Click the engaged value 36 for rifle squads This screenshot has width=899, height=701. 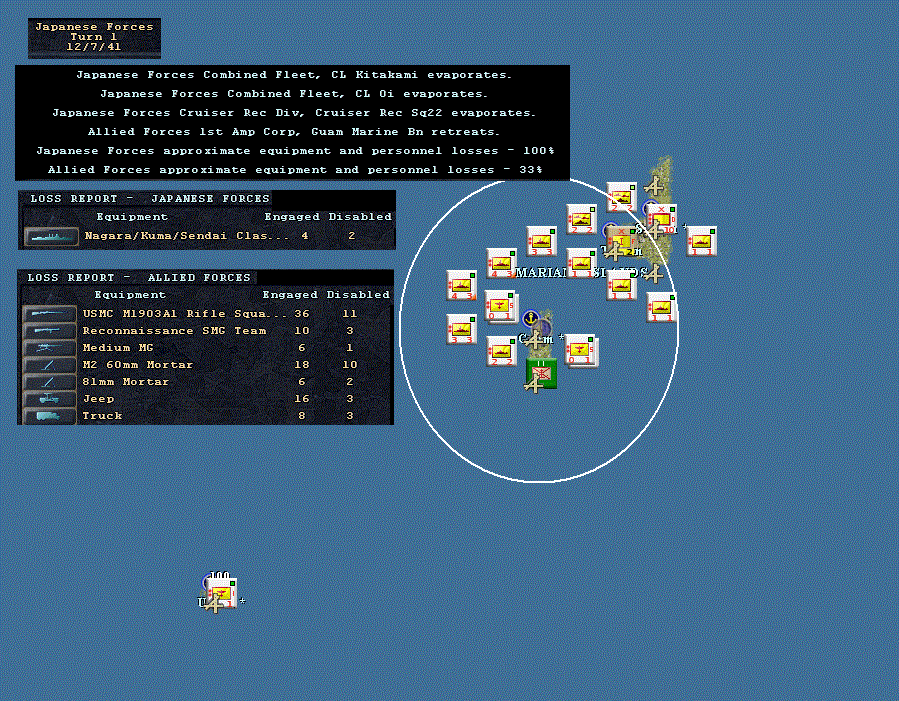(x=302, y=314)
